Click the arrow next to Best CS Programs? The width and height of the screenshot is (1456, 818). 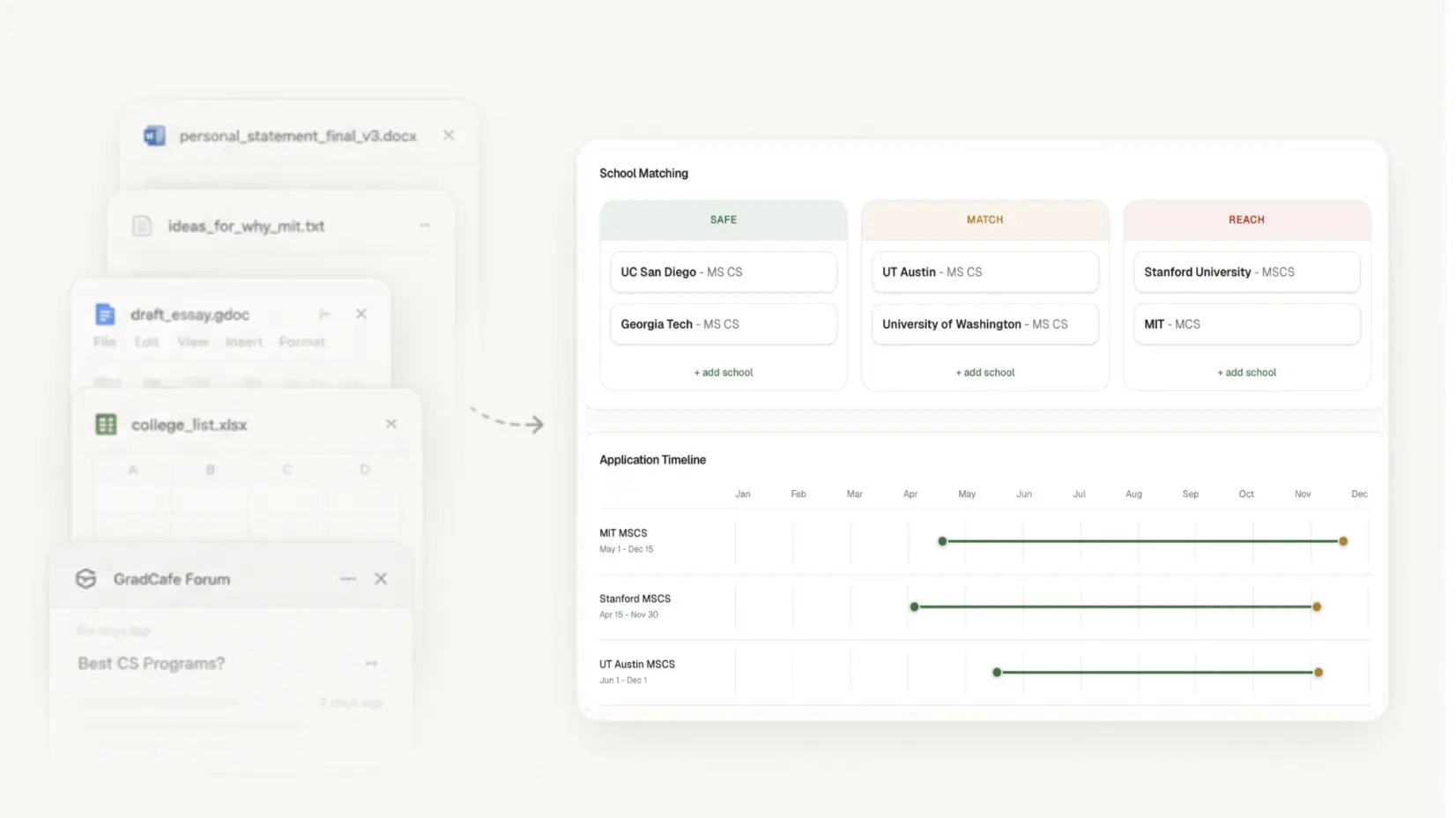pos(371,663)
